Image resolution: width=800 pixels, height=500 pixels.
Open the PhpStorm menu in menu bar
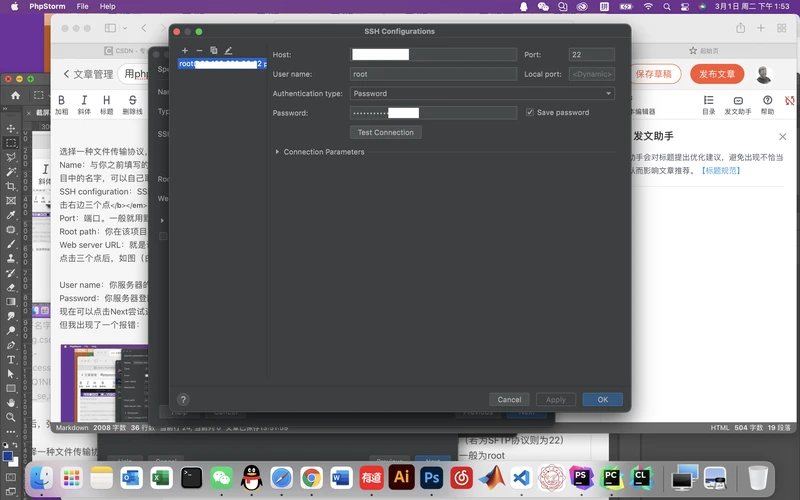point(47,6)
